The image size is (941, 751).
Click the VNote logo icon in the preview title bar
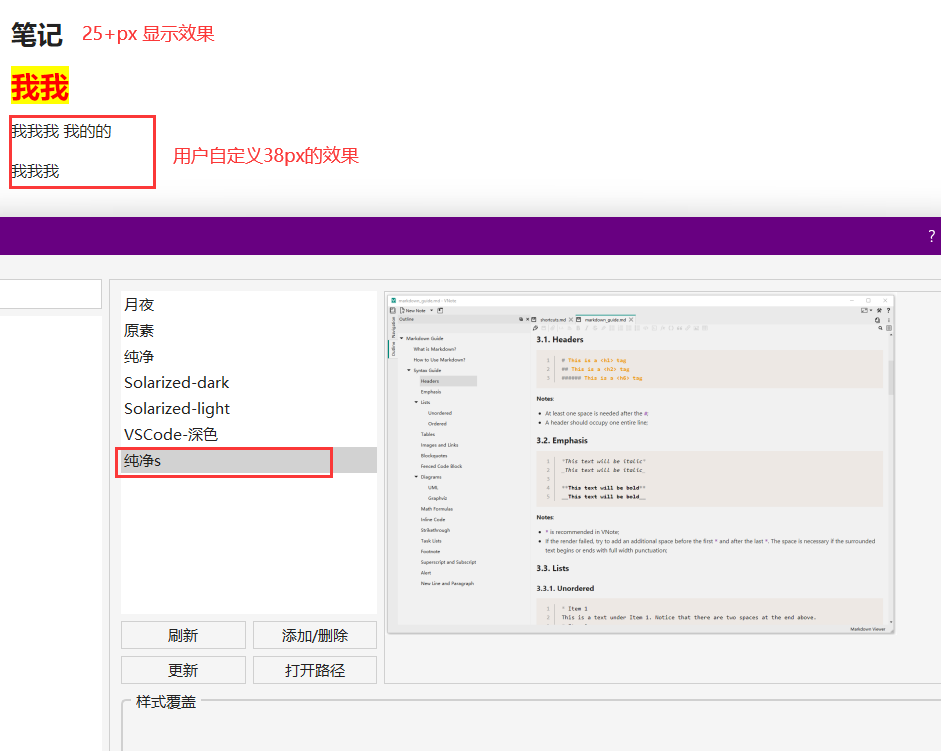click(x=394, y=298)
